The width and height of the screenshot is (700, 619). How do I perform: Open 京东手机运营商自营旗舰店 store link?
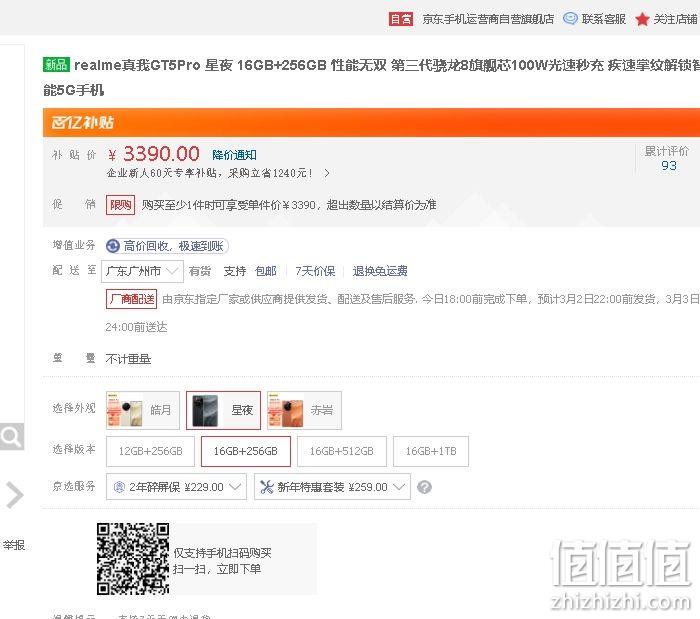[488, 19]
